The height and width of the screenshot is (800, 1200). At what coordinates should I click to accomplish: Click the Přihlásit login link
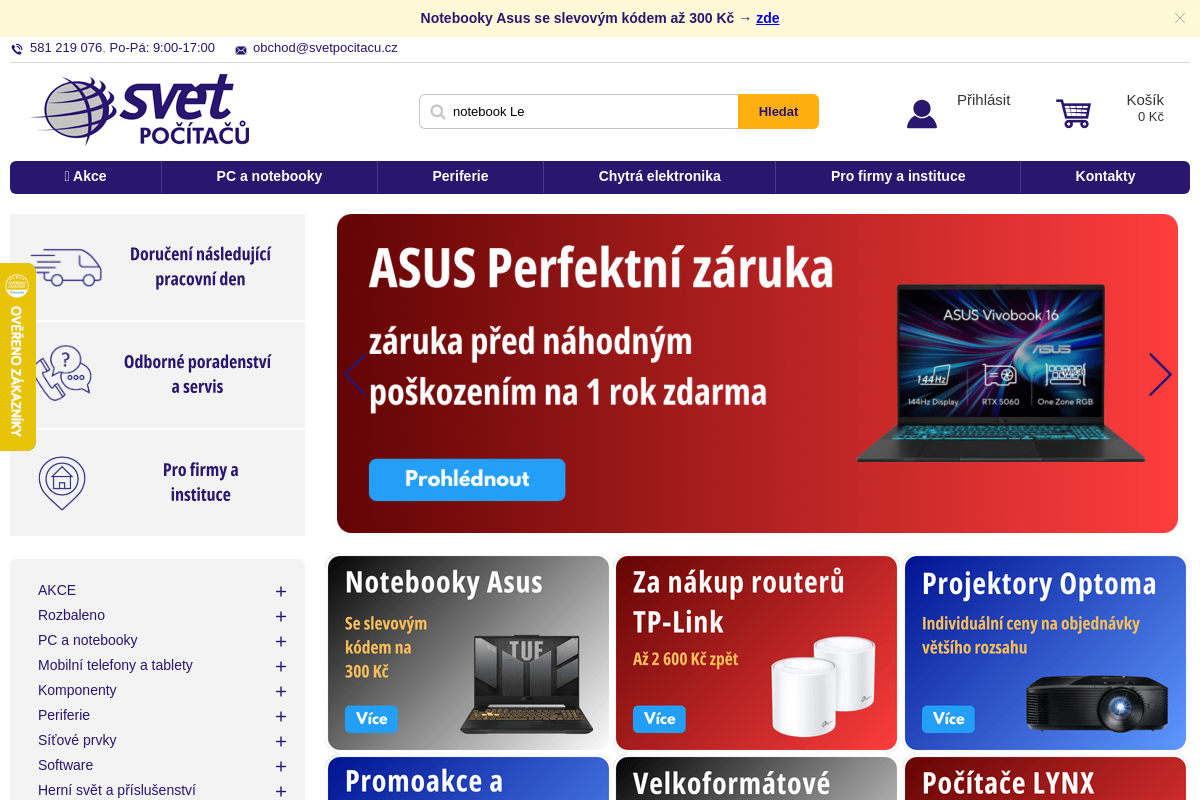[x=983, y=100]
